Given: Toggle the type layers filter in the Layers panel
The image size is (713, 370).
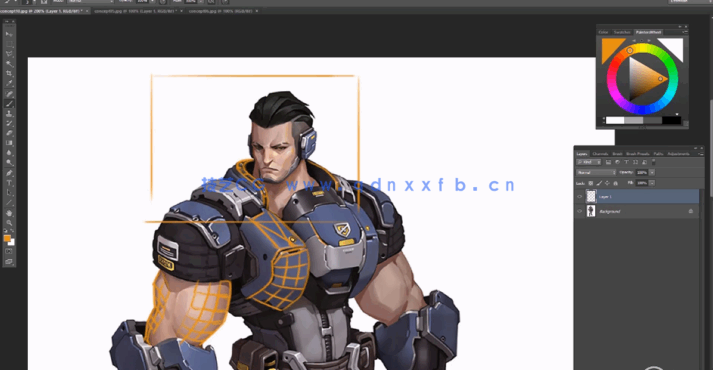Looking at the screenshot, I should [x=626, y=162].
